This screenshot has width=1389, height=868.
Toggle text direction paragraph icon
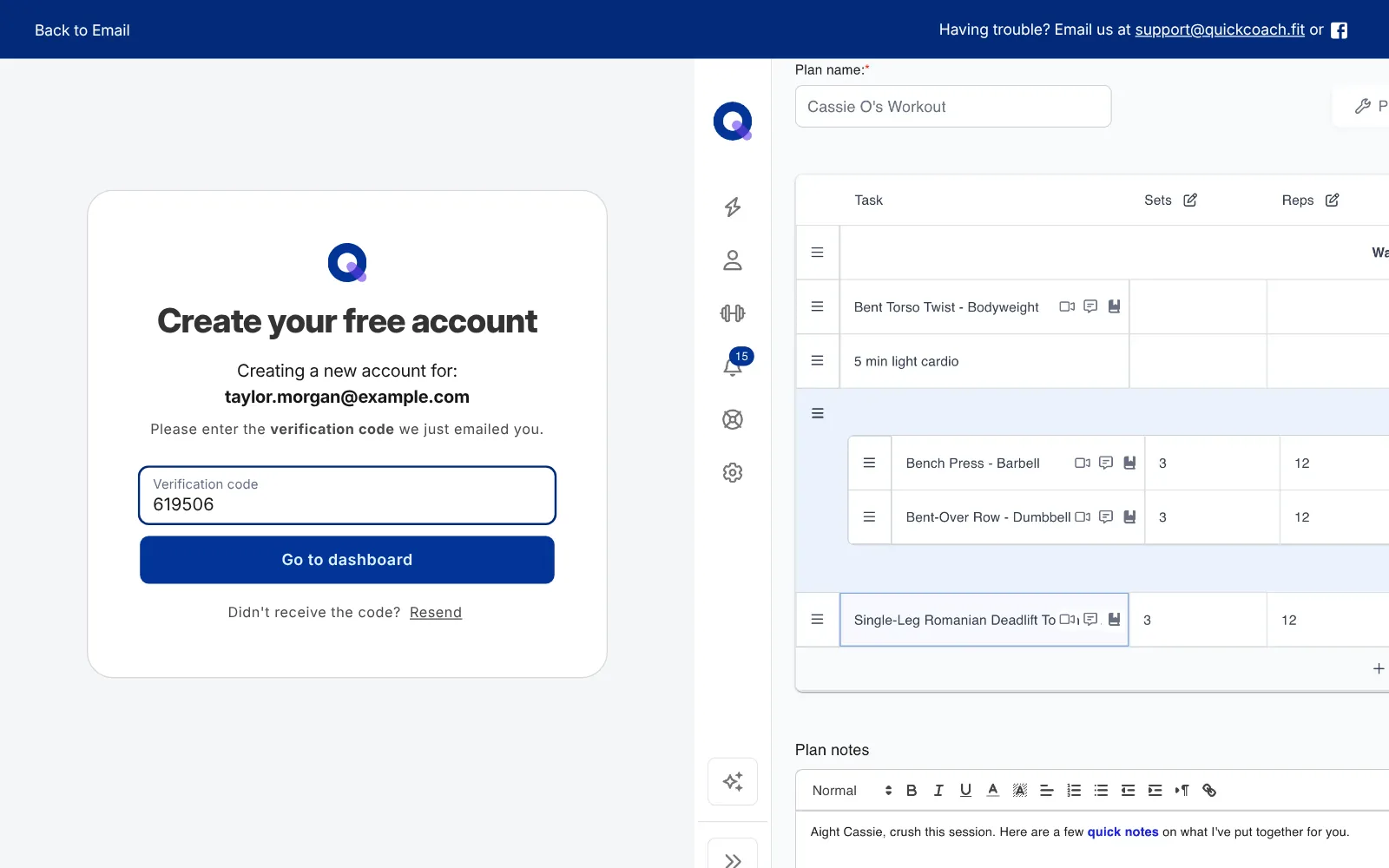pos(1182,790)
